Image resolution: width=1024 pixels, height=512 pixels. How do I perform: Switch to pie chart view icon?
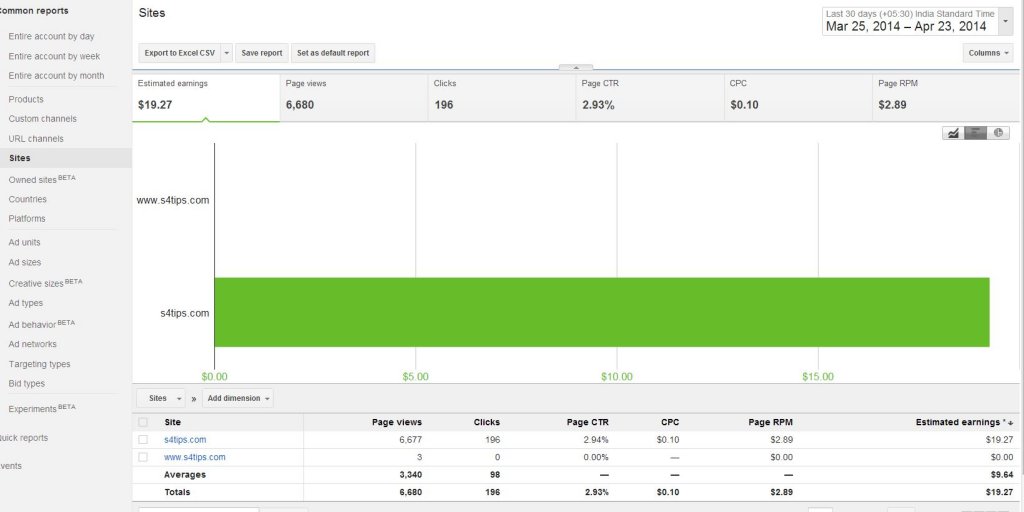(998, 133)
